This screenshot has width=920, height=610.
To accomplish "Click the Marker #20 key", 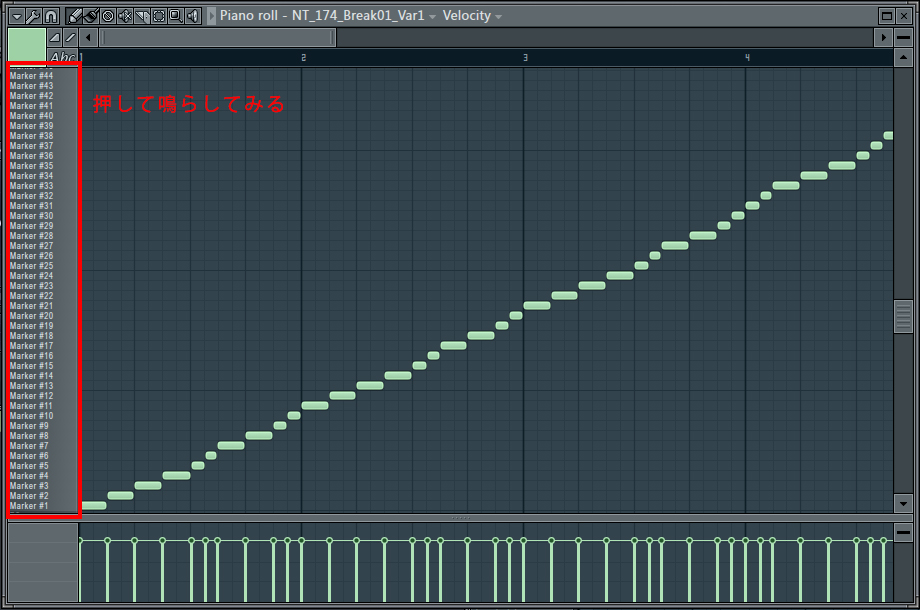I will coord(43,316).
